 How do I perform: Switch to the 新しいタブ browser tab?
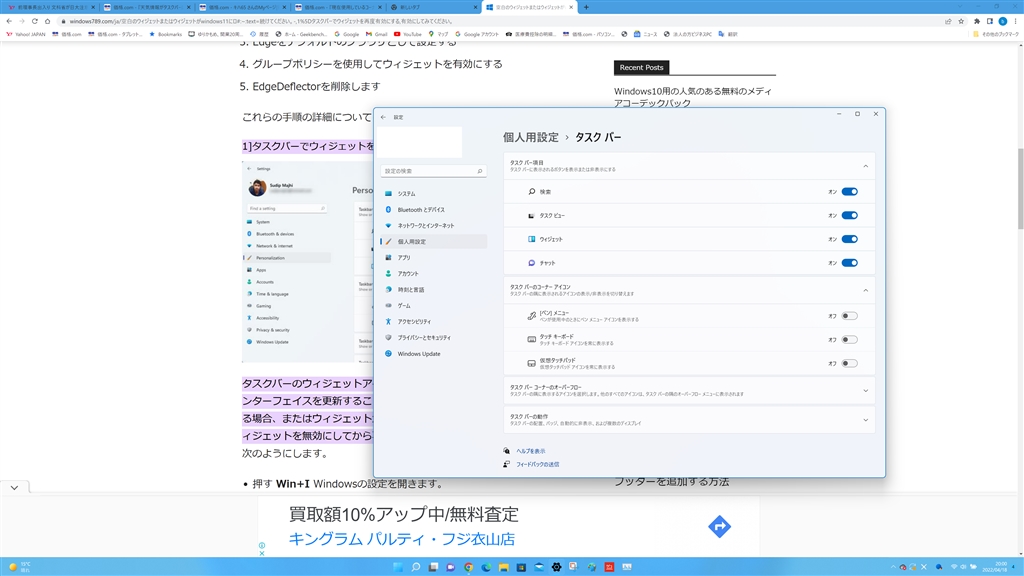click(x=433, y=7)
